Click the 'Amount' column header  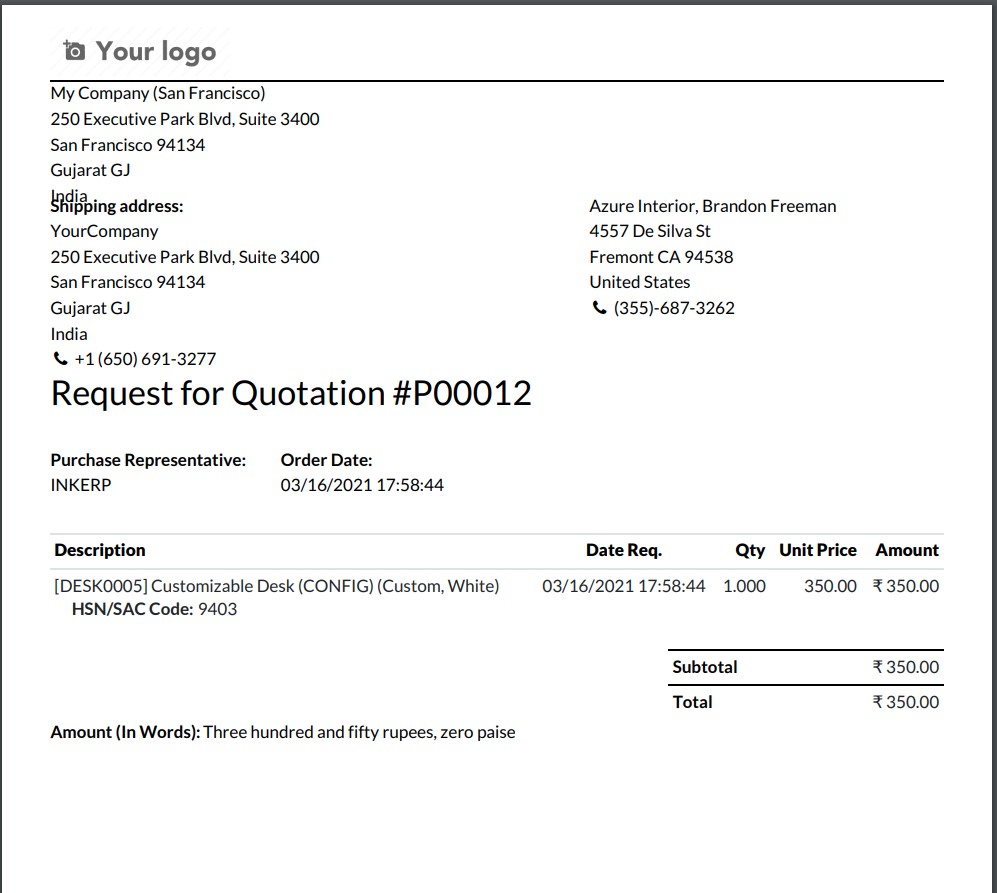[907, 550]
